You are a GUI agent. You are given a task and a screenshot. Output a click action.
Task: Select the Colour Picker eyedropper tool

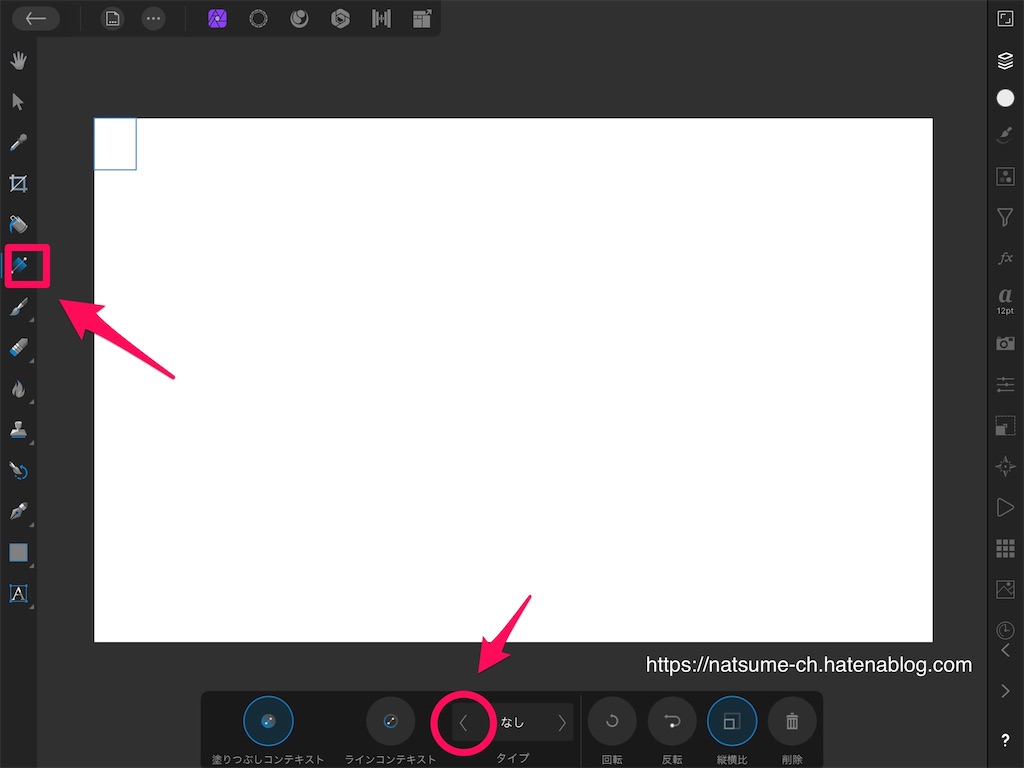click(x=18, y=142)
